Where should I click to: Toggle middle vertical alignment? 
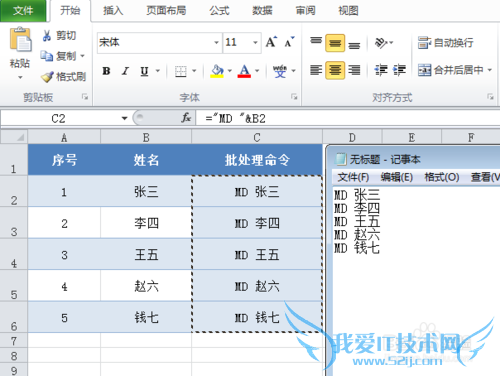pos(335,43)
